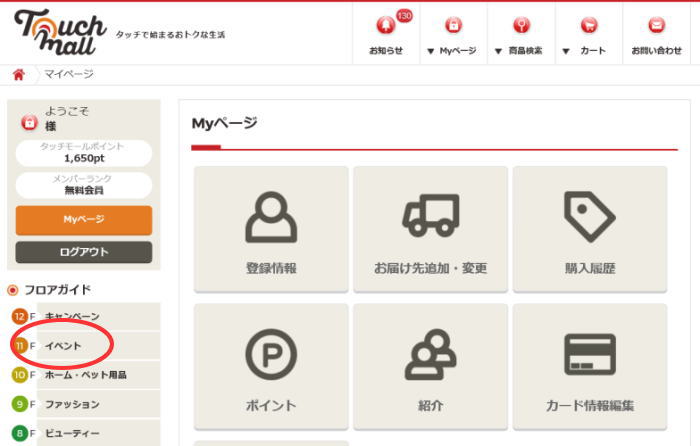Open the 紹介 label

click(430, 405)
